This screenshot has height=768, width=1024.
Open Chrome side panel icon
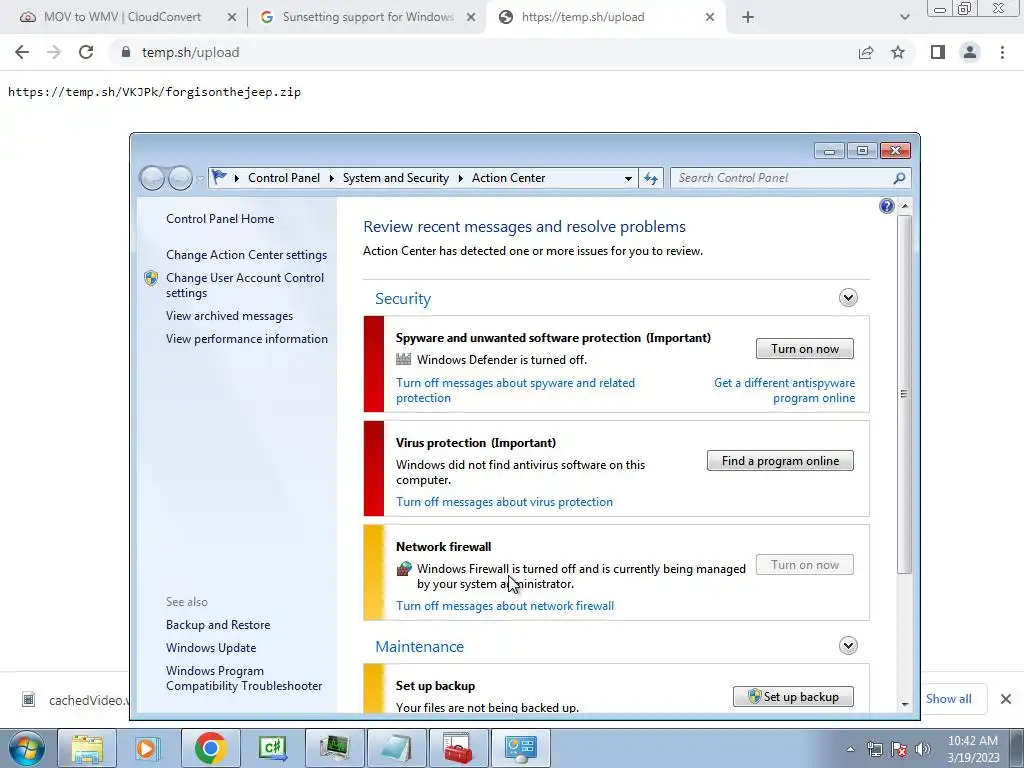(x=938, y=52)
